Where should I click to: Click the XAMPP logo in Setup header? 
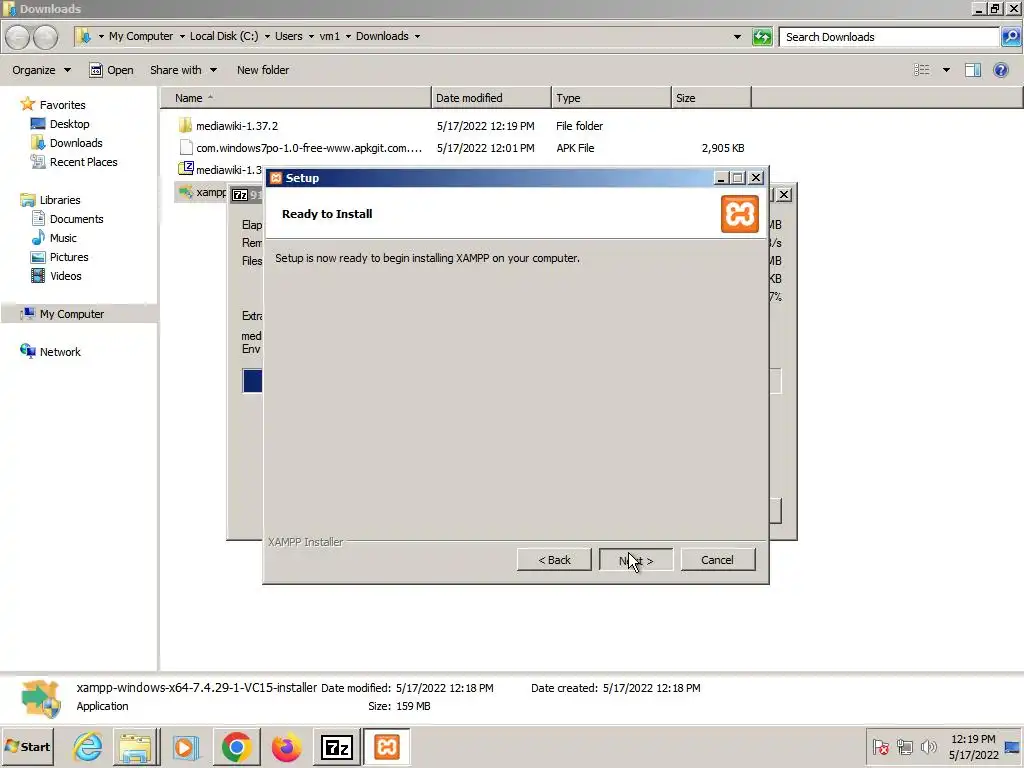tap(739, 214)
